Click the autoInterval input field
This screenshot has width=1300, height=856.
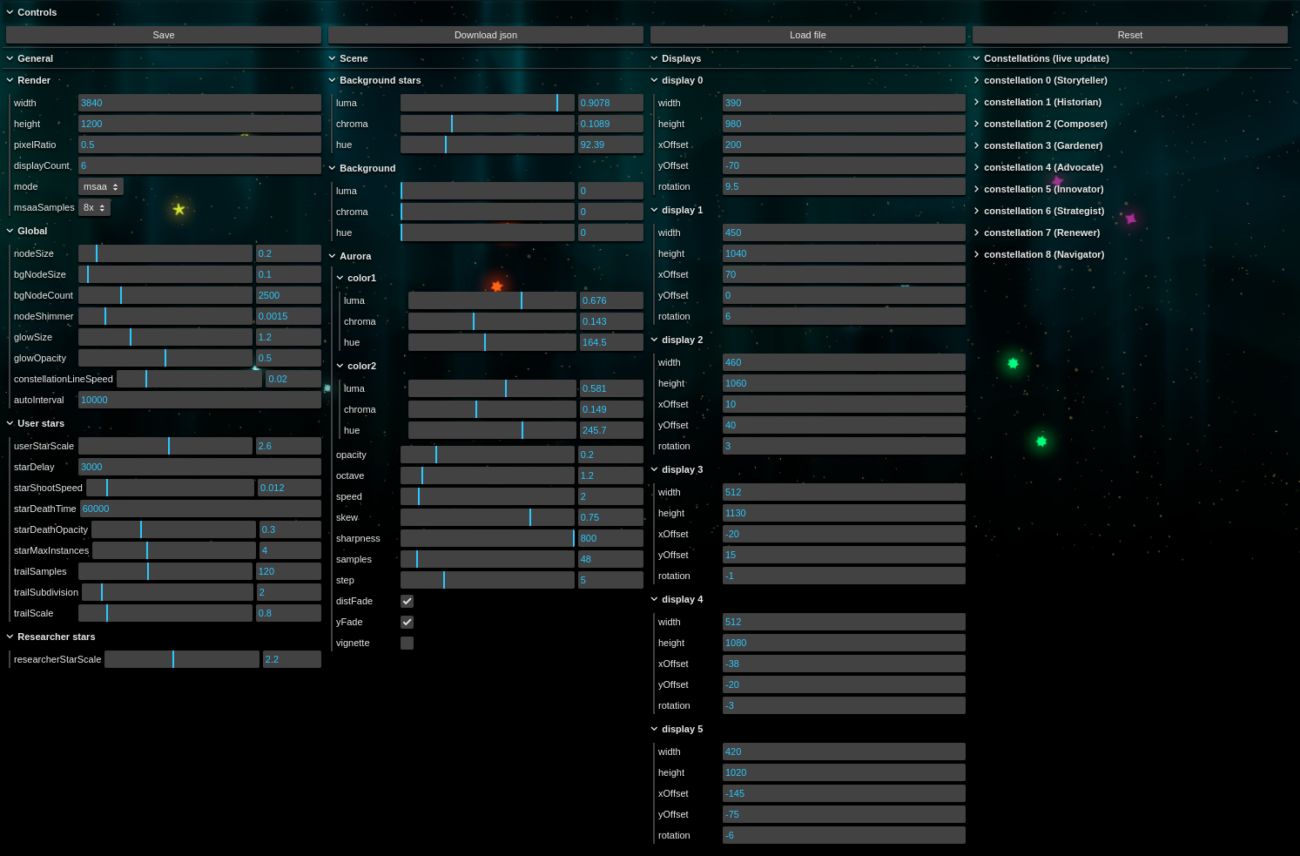point(199,400)
